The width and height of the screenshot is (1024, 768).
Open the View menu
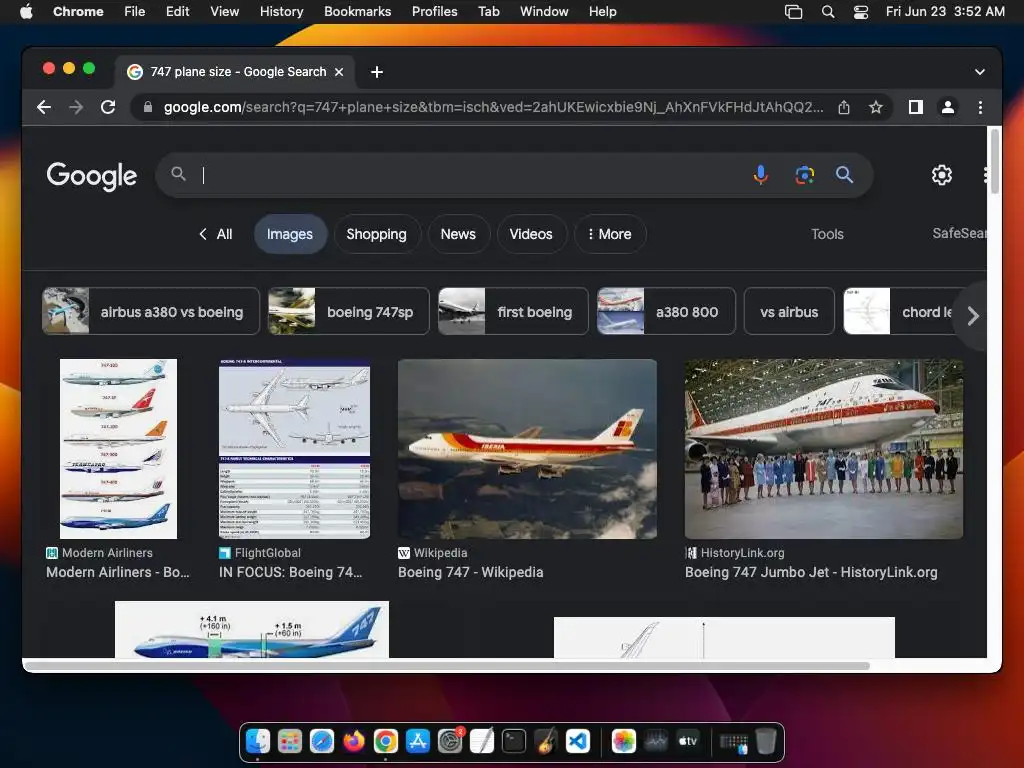[x=224, y=11]
